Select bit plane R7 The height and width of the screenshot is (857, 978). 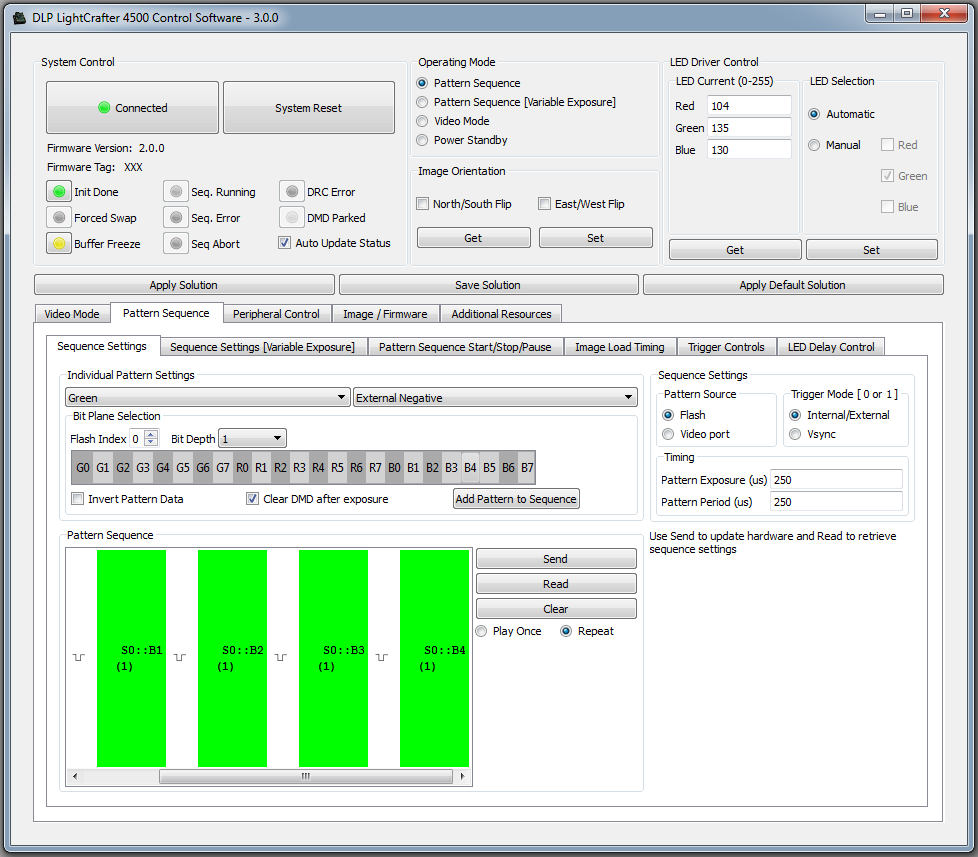pyautogui.click(x=375, y=468)
